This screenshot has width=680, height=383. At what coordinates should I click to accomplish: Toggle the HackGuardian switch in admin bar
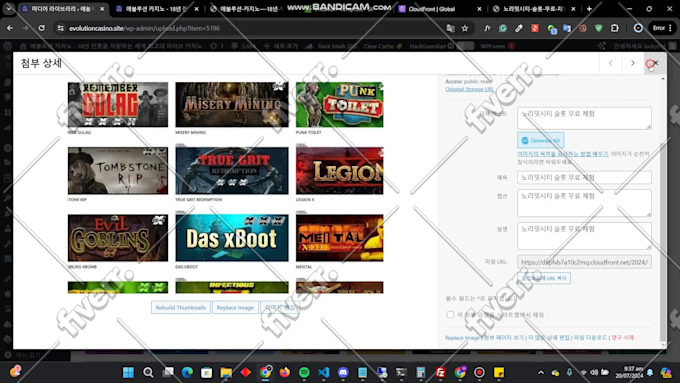465,46
